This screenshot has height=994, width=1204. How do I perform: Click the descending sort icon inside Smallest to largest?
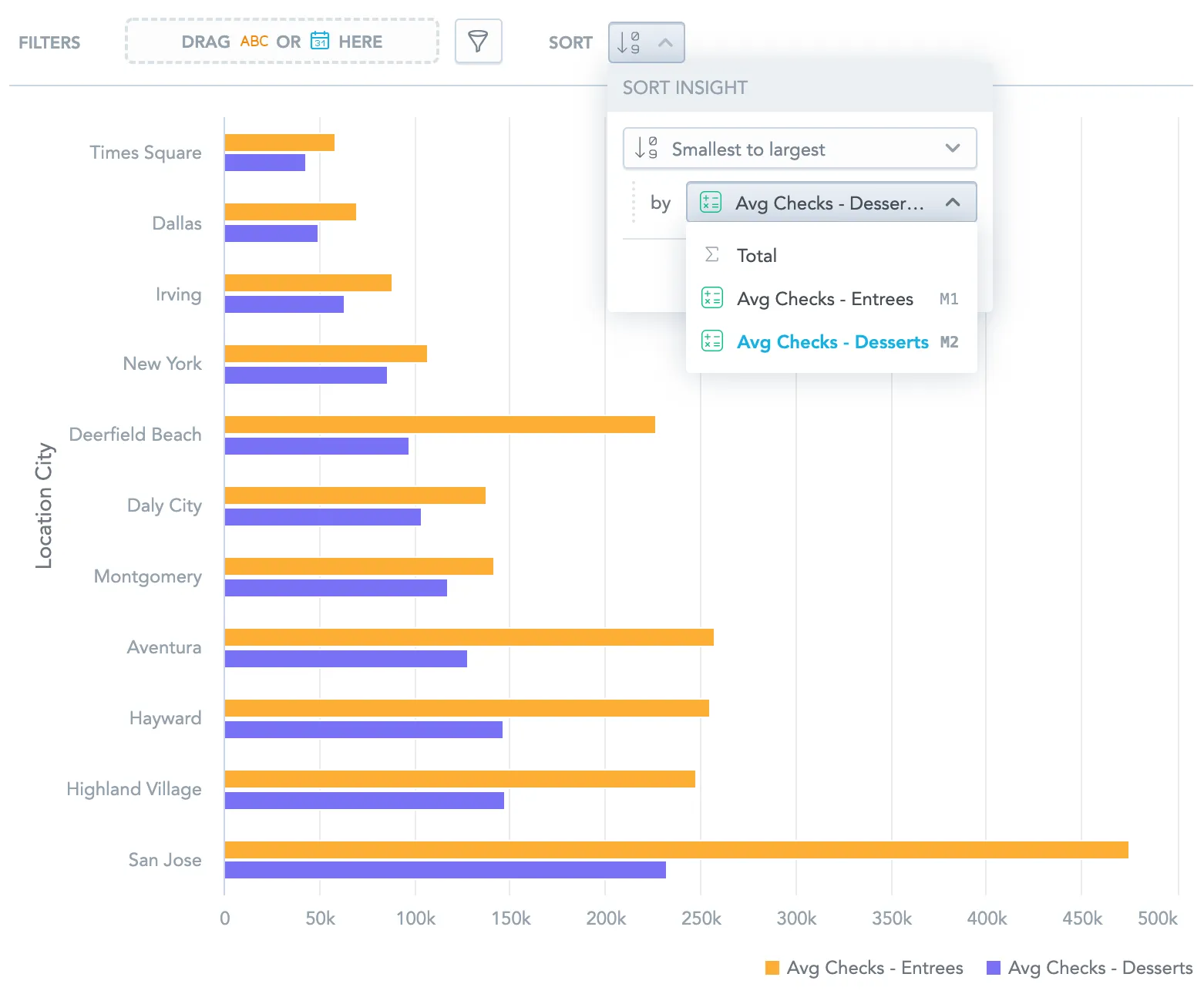point(645,148)
